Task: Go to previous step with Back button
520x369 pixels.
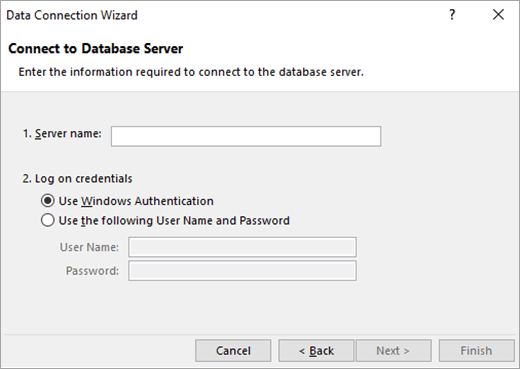Action: point(316,351)
